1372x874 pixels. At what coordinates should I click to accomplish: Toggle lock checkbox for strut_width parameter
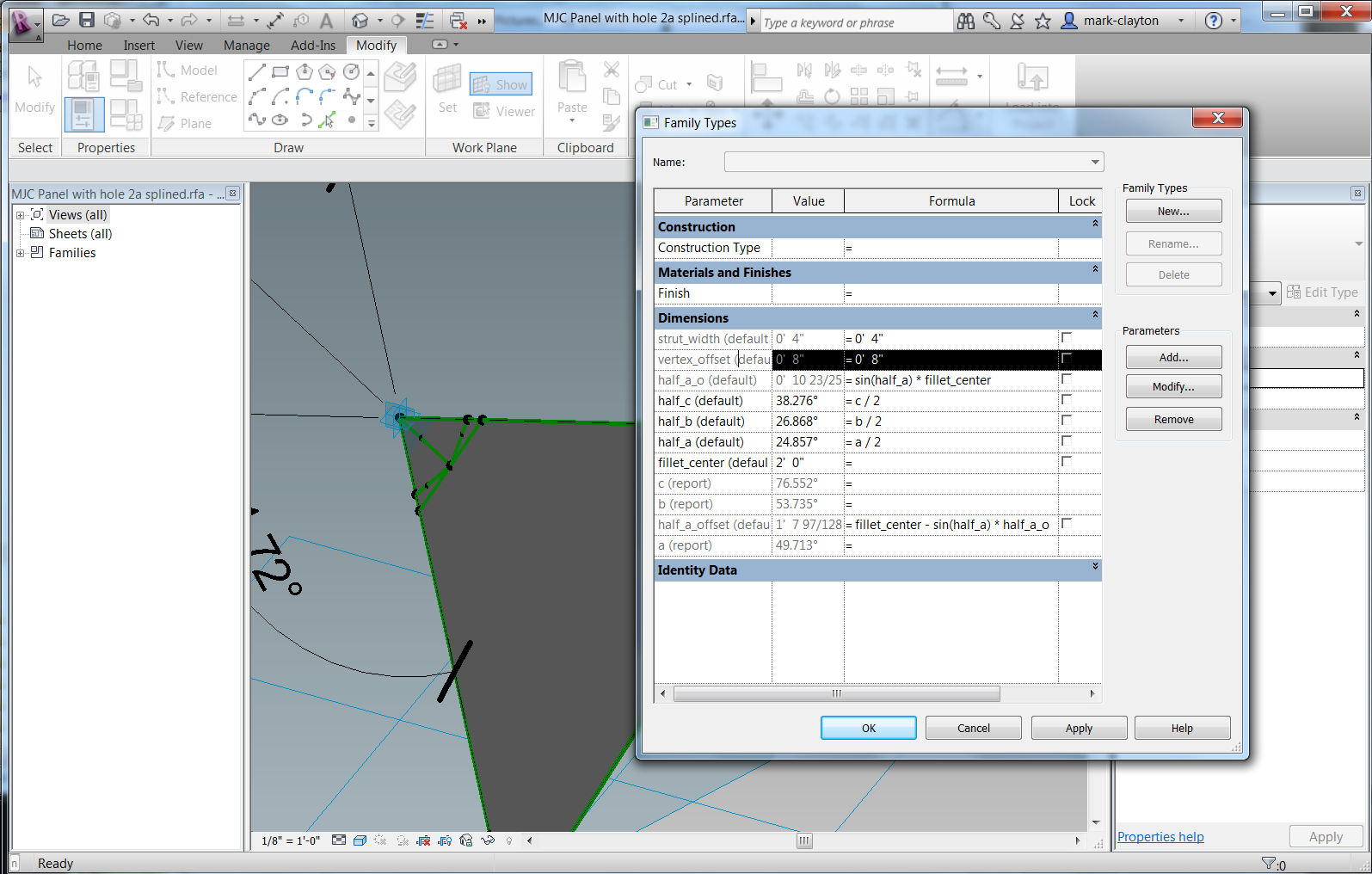pos(1066,338)
